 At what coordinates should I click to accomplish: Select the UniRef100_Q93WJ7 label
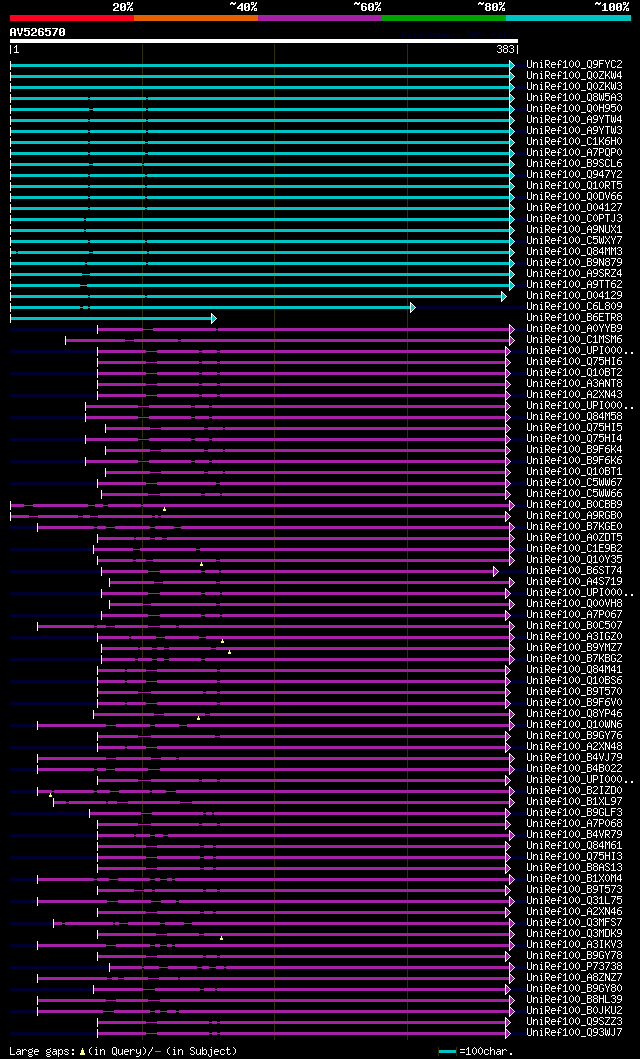click(575, 1033)
